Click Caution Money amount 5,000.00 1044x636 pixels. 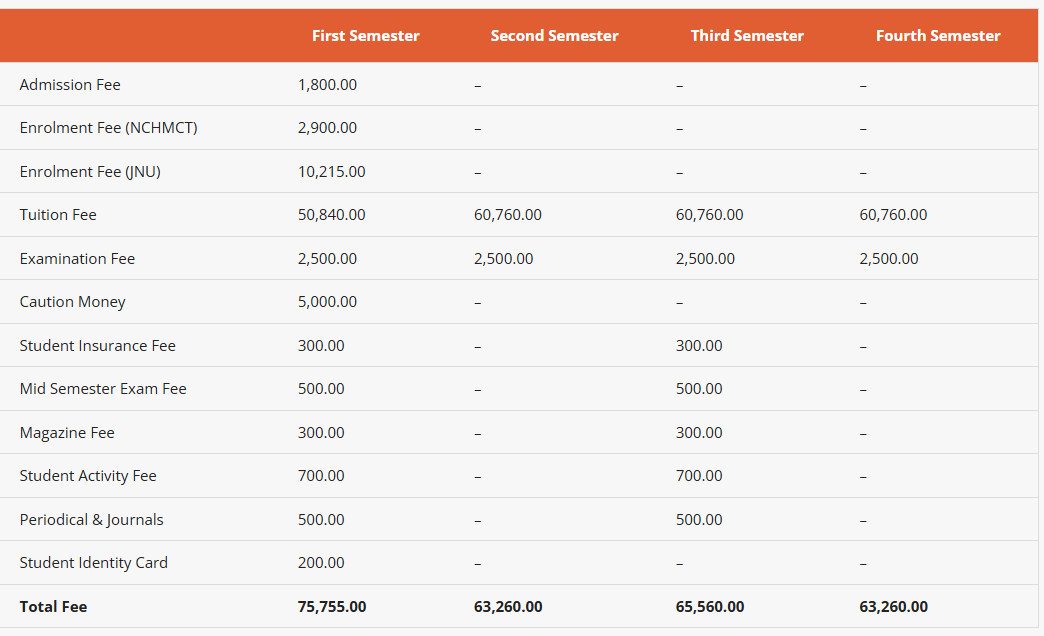[x=327, y=302]
